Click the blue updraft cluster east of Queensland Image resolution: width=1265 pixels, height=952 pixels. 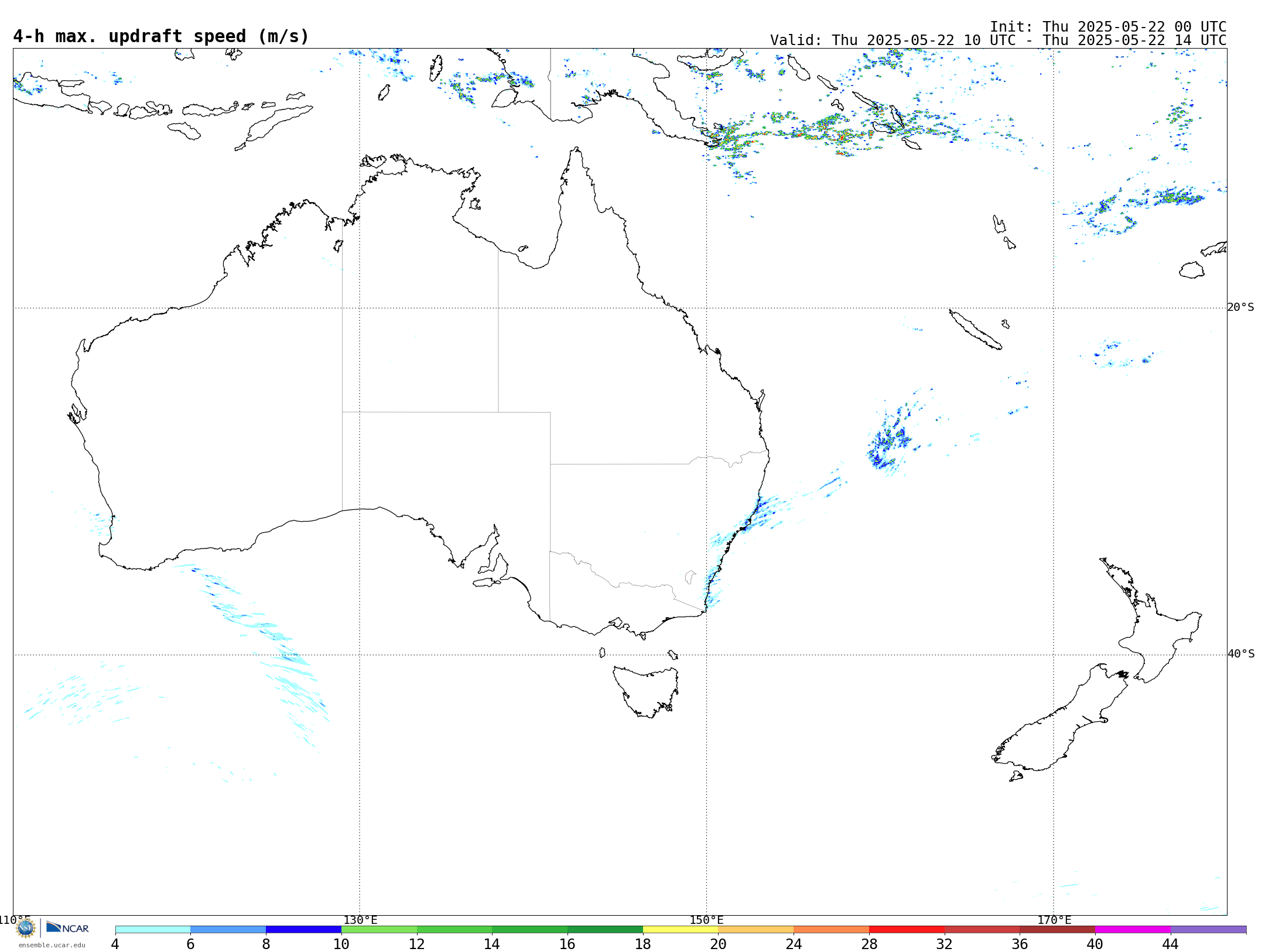[889, 440]
